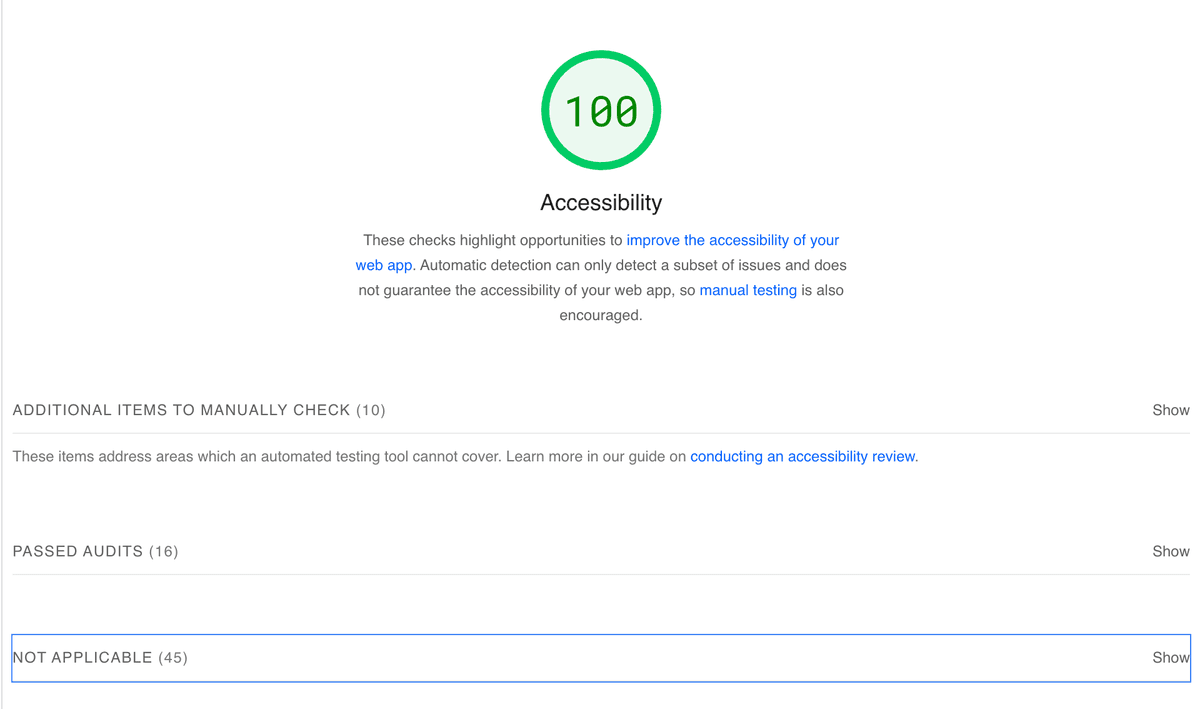This screenshot has width=1200, height=709.
Task: Click the 100 accessibility score gauge
Action: [601, 110]
